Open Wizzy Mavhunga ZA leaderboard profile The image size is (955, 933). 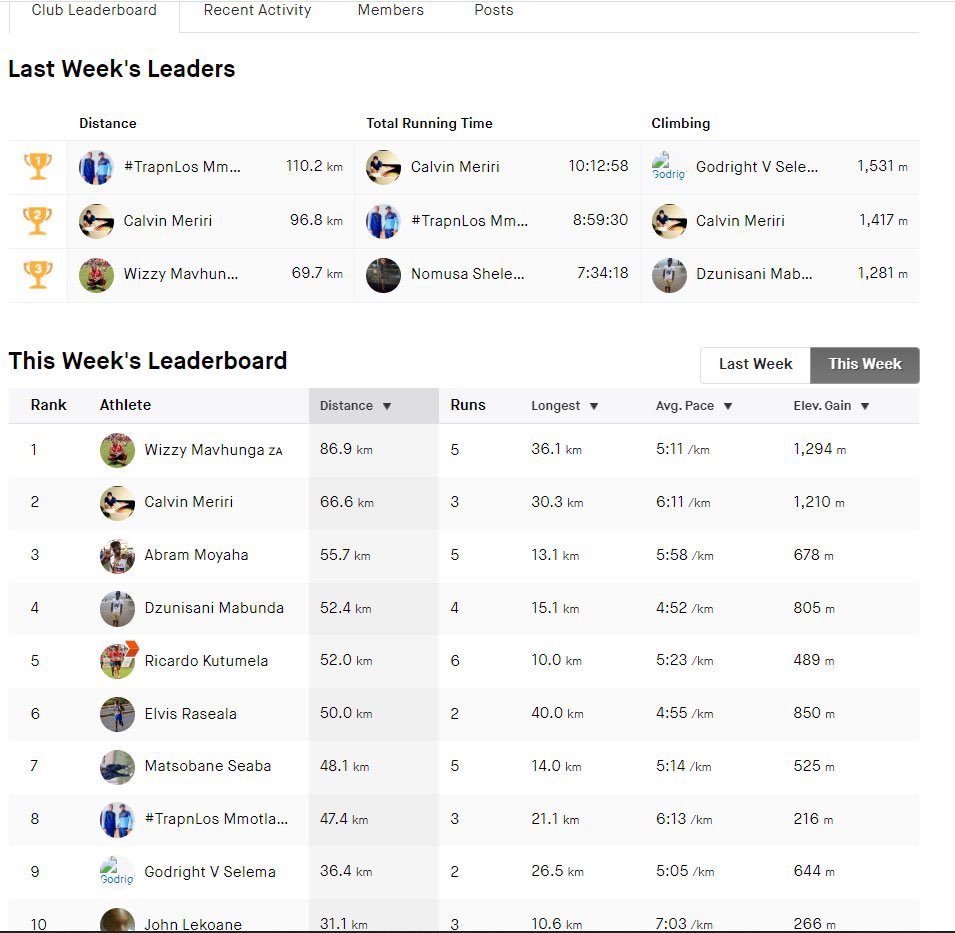click(213, 450)
